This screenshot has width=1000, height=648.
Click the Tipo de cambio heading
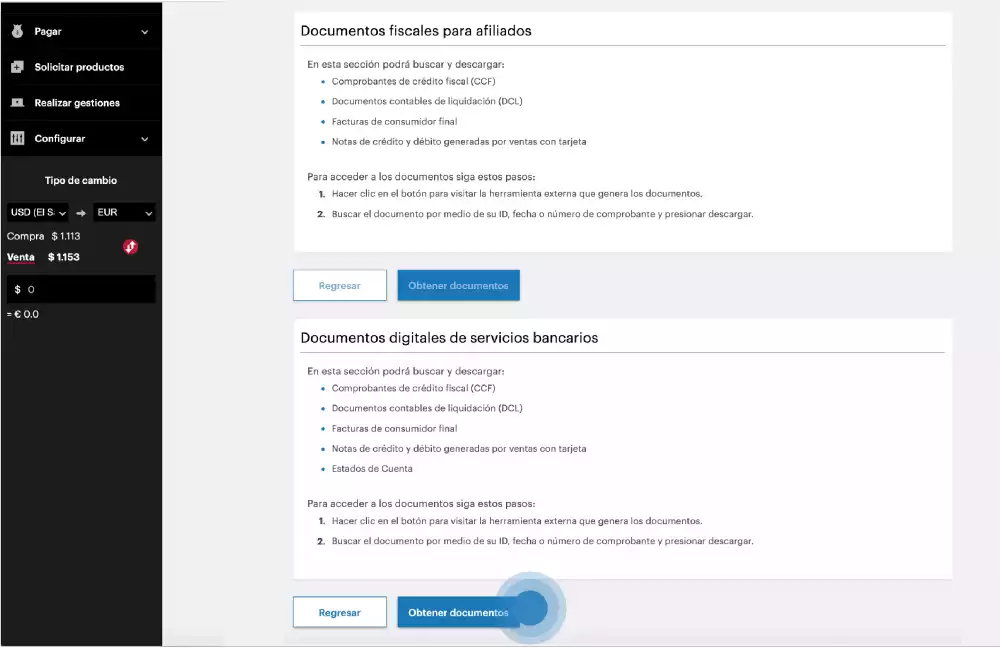tap(81, 181)
